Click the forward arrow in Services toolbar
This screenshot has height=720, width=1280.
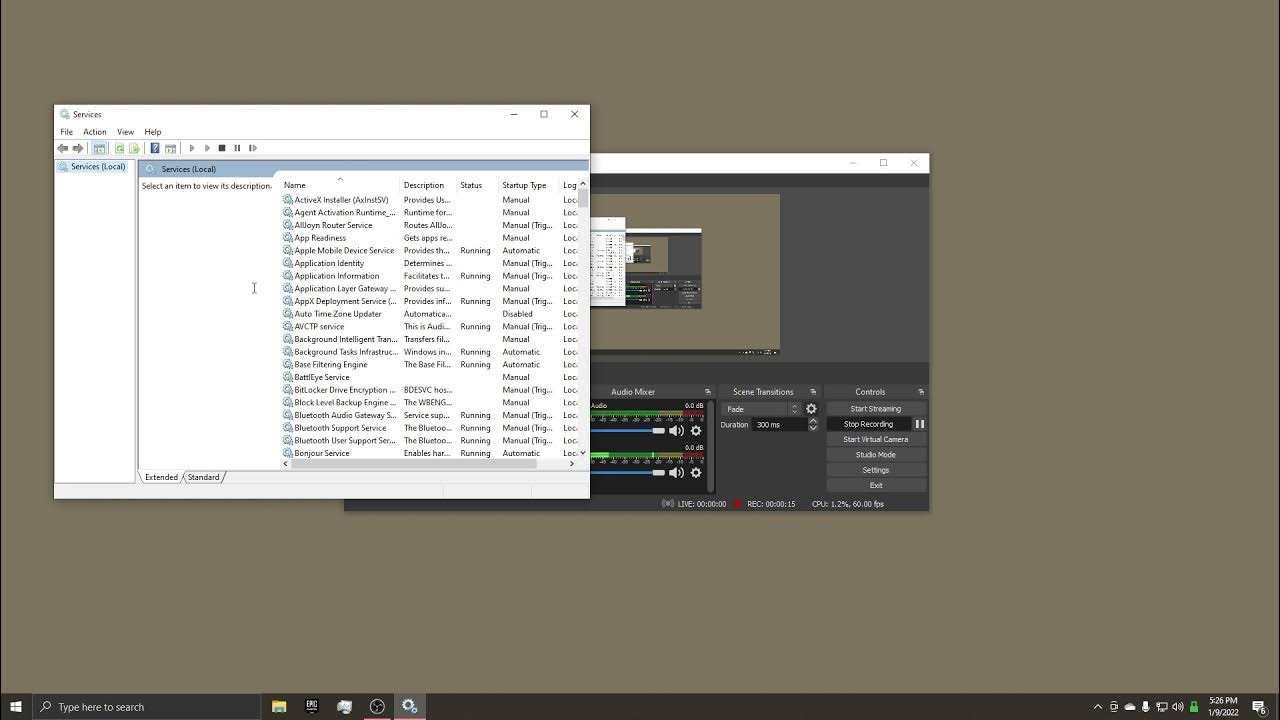coord(78,148)
